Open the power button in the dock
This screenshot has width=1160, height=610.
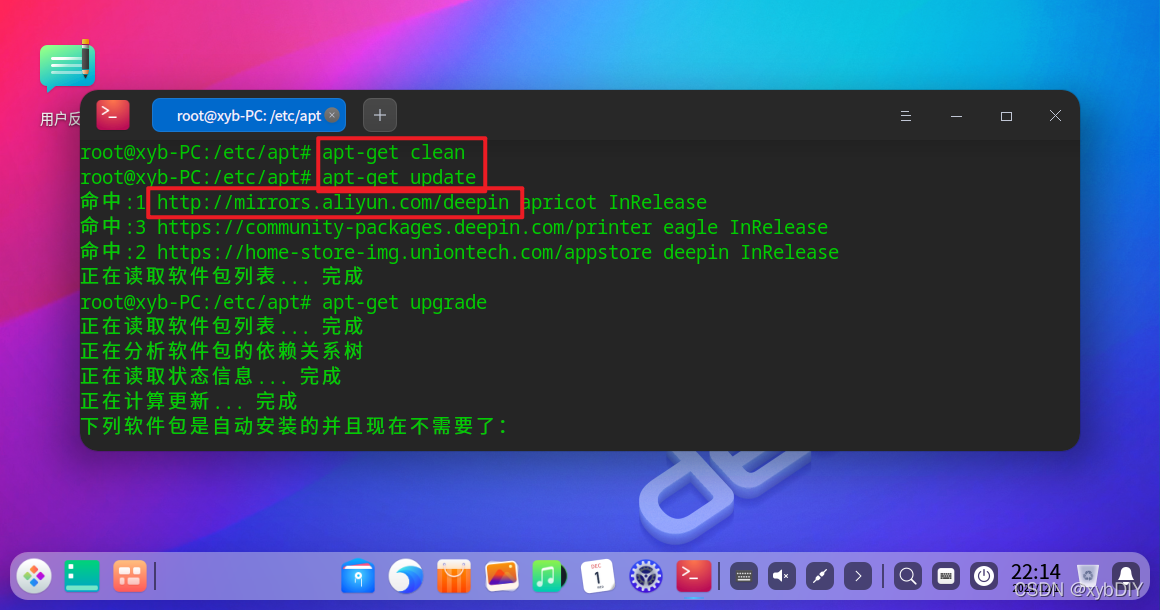pos(984,576)
